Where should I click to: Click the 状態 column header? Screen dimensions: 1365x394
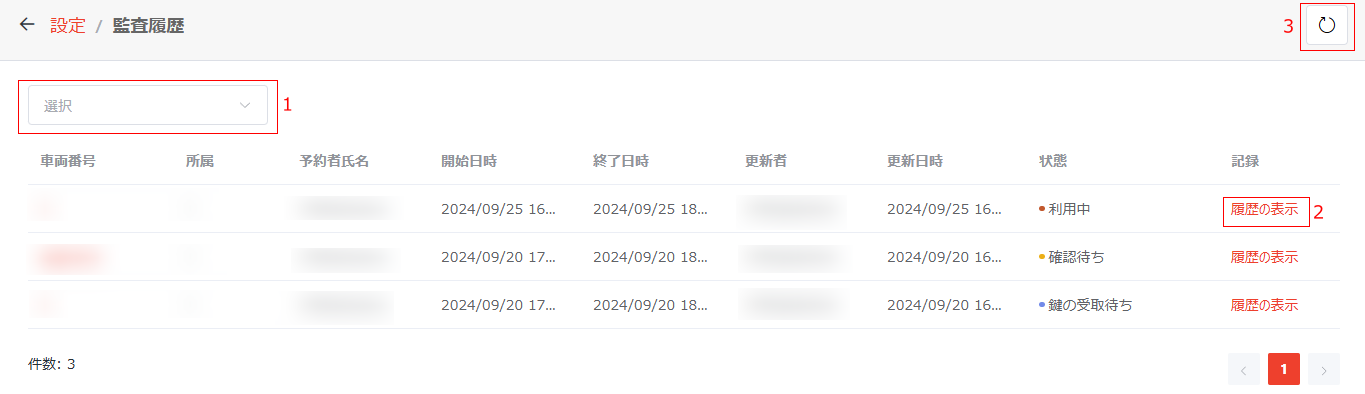[1053, 161]
